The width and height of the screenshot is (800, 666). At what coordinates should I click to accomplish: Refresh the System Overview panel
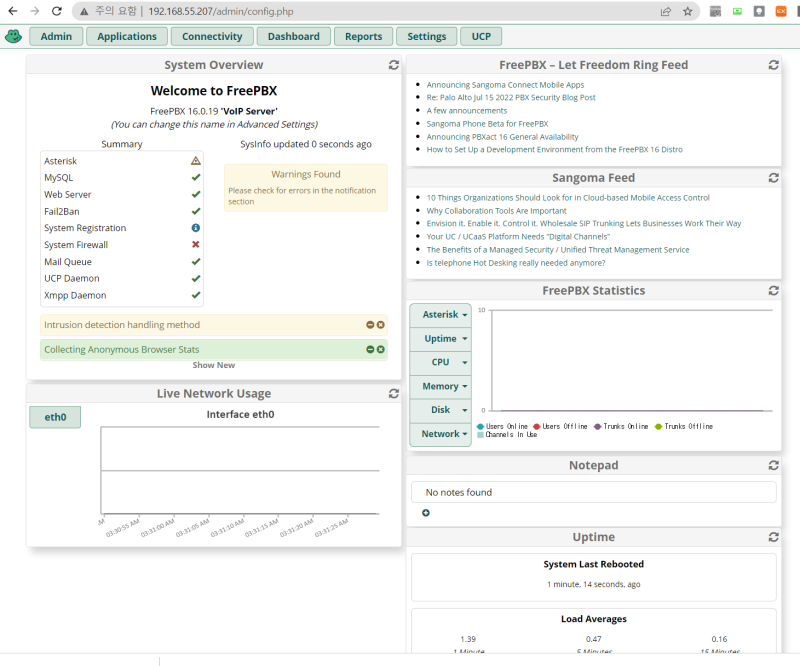[393, 65]
